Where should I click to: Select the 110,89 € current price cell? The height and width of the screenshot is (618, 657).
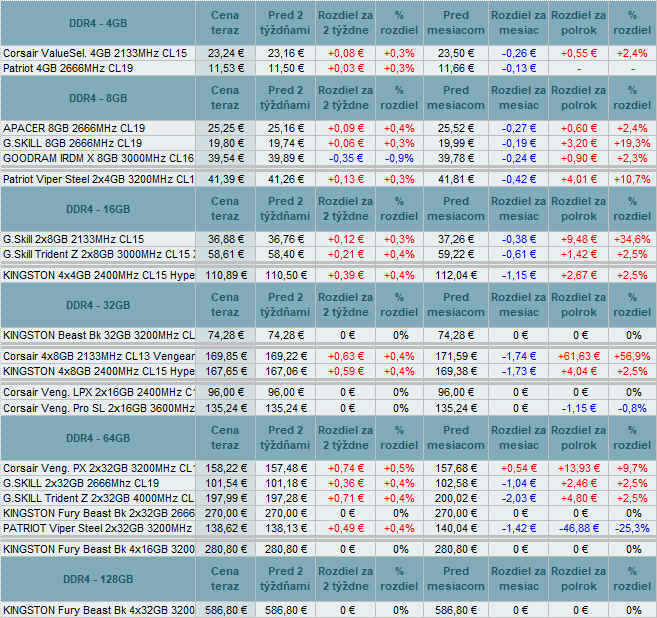(x=226, y=275)
